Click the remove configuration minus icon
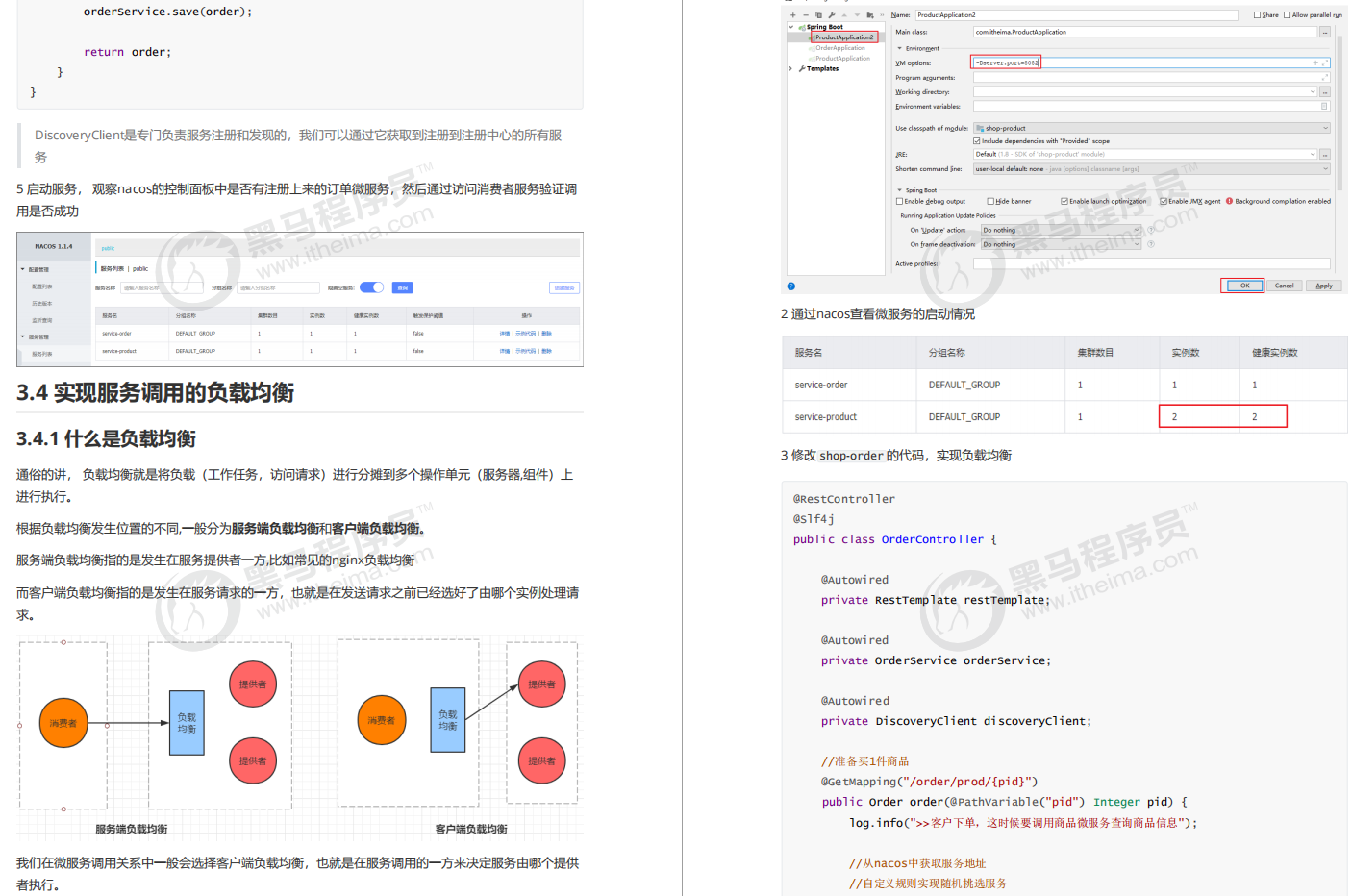 pyautogui.click(x=806, y=15)
